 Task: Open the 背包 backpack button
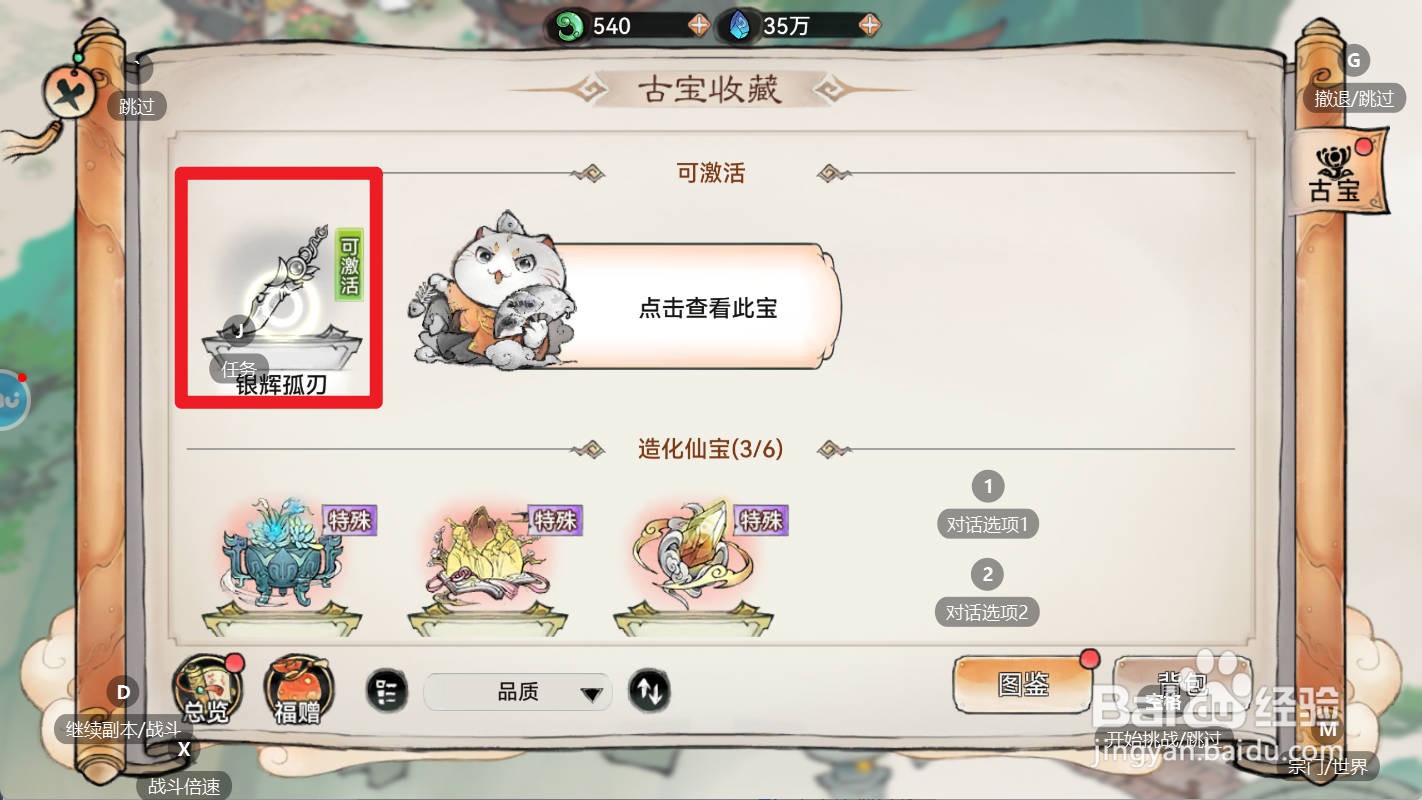1182,684
